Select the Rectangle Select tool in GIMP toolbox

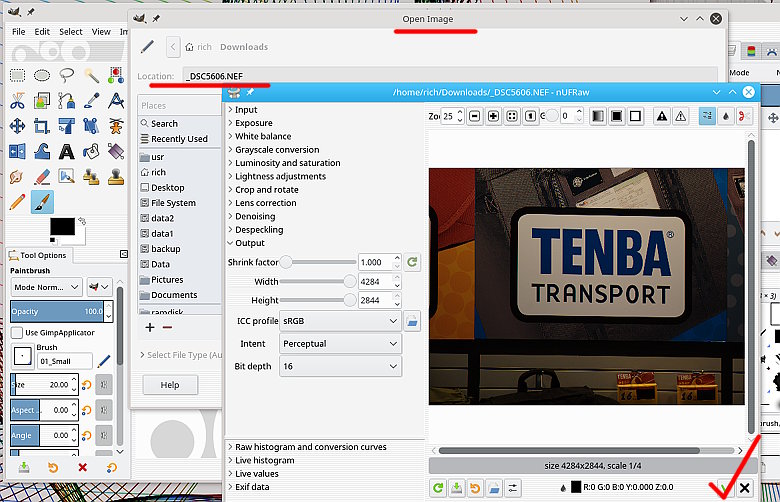point(17,76)
